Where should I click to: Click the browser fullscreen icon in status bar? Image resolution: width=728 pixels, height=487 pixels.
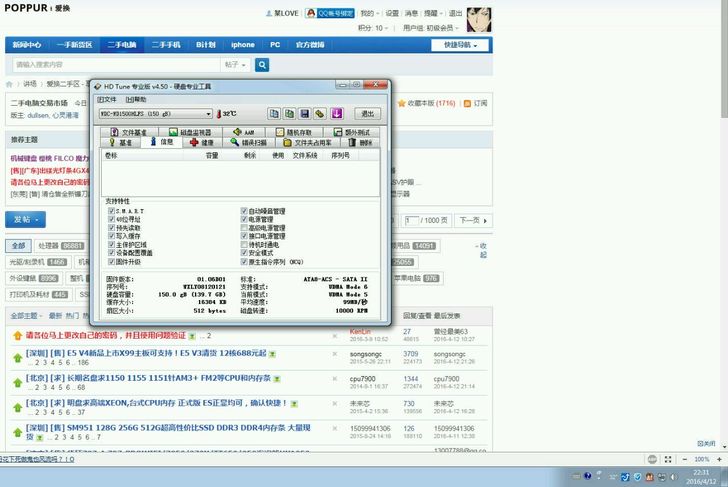(668, 459)
